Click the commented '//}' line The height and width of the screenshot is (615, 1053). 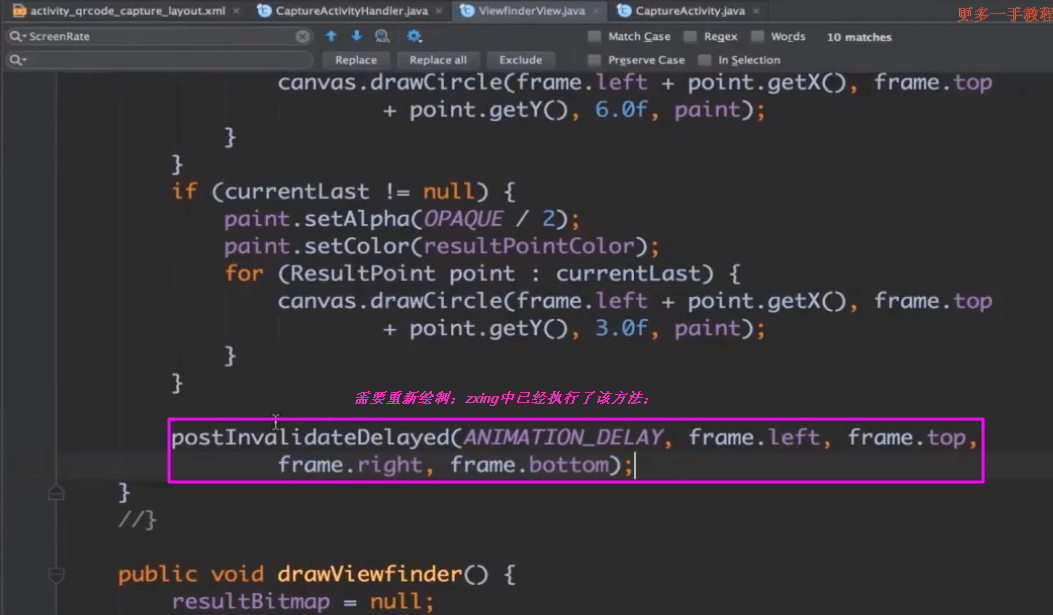pos(137,520)
